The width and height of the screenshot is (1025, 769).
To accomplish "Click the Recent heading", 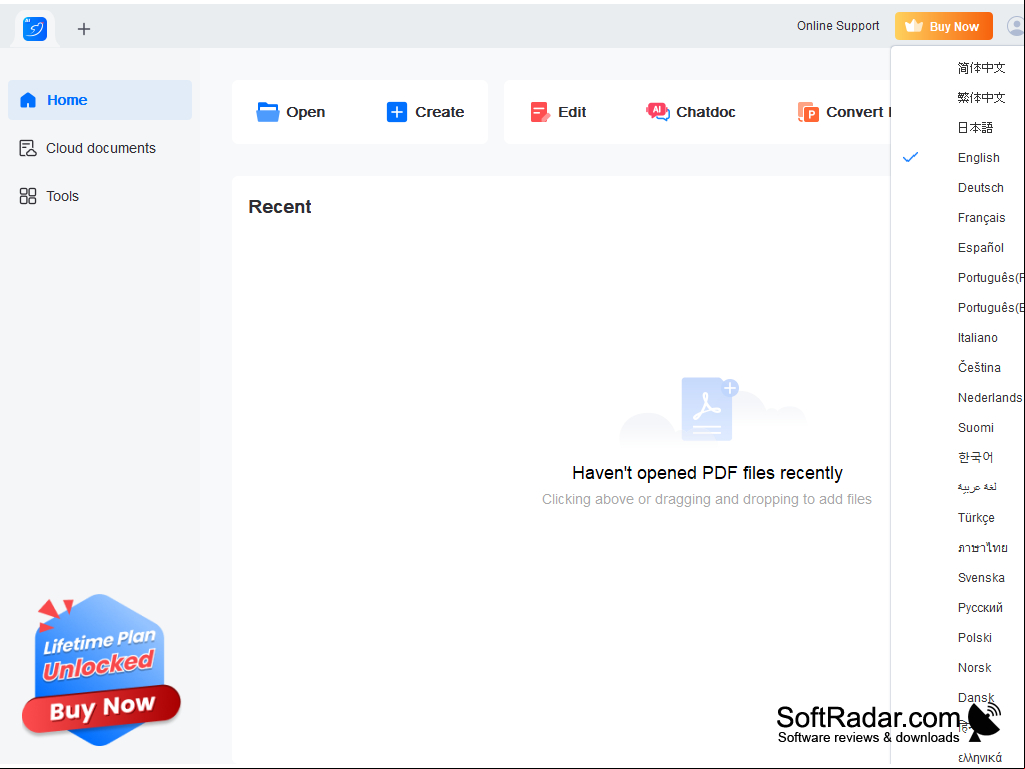I will [x=280, y=207].
